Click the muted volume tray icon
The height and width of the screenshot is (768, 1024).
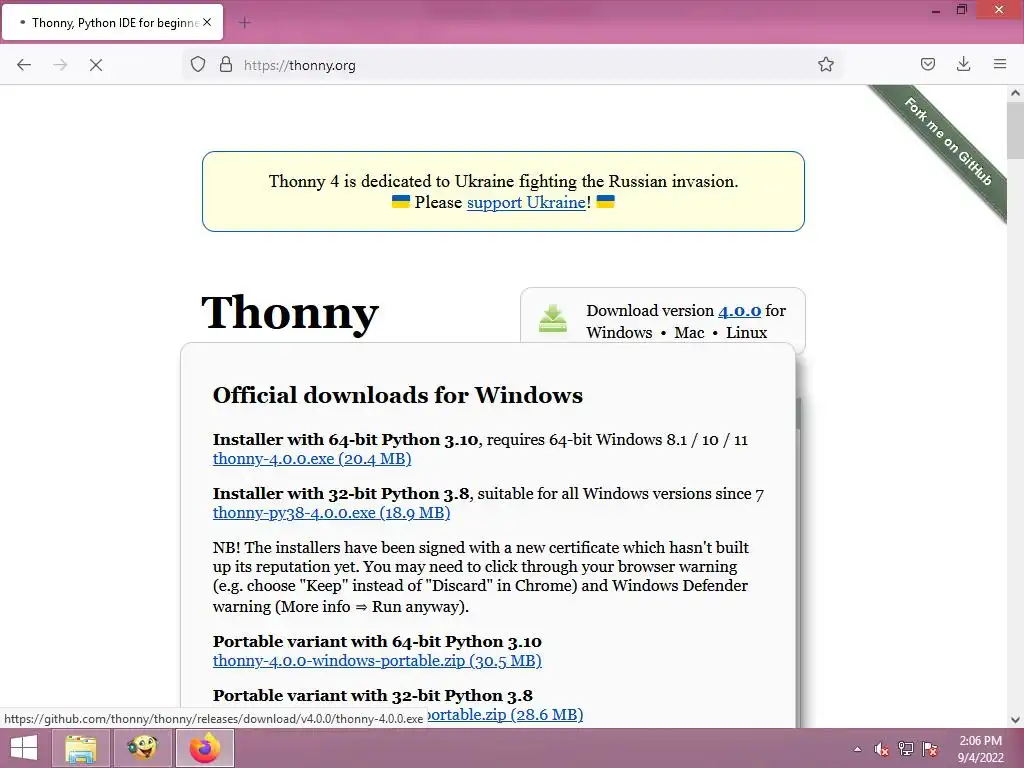(881, 749)
